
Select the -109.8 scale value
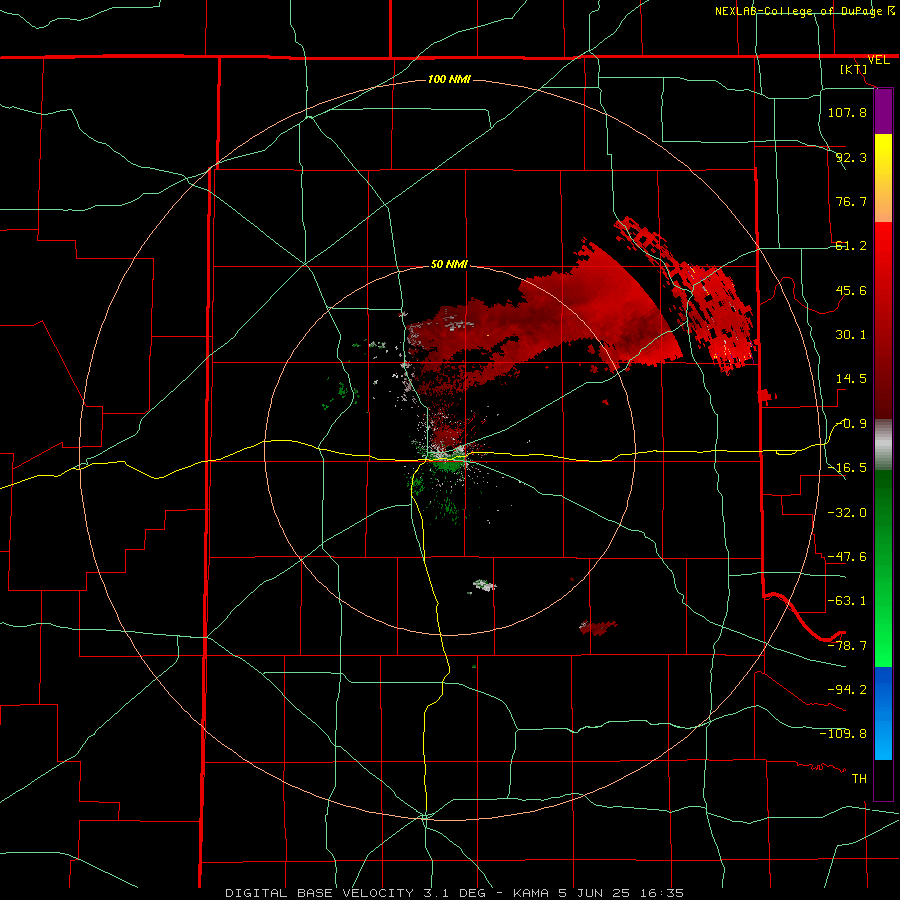[x=843, y=734]
